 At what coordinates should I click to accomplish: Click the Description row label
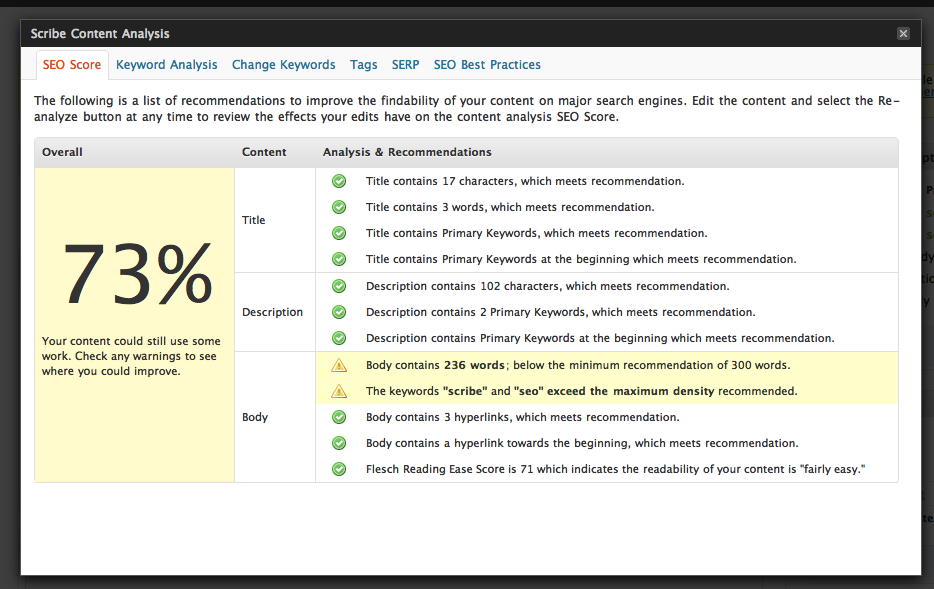272,312
